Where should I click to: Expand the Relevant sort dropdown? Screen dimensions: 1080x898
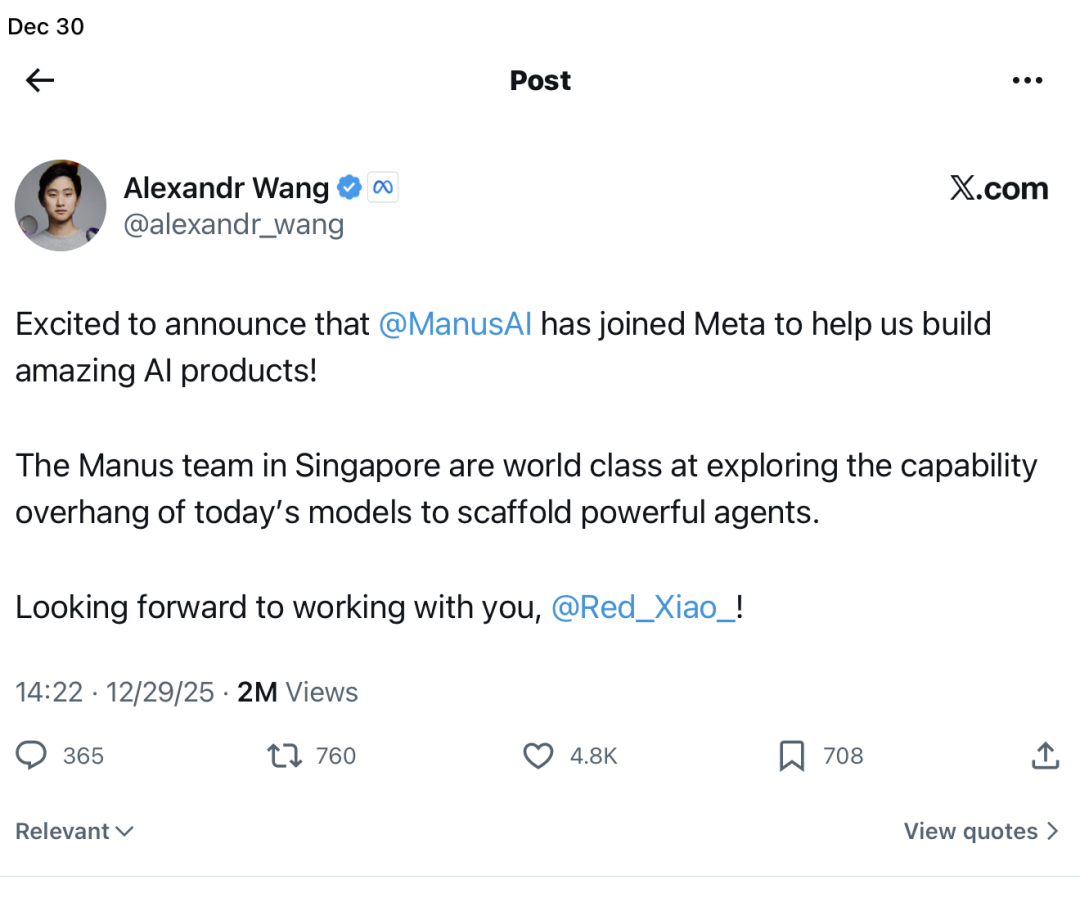coord(75,831)
